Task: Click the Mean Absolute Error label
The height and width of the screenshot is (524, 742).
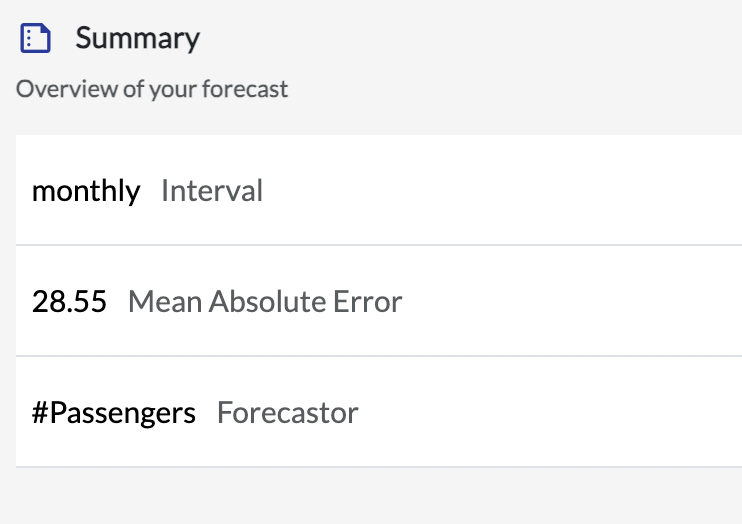Action: [265, 302]
